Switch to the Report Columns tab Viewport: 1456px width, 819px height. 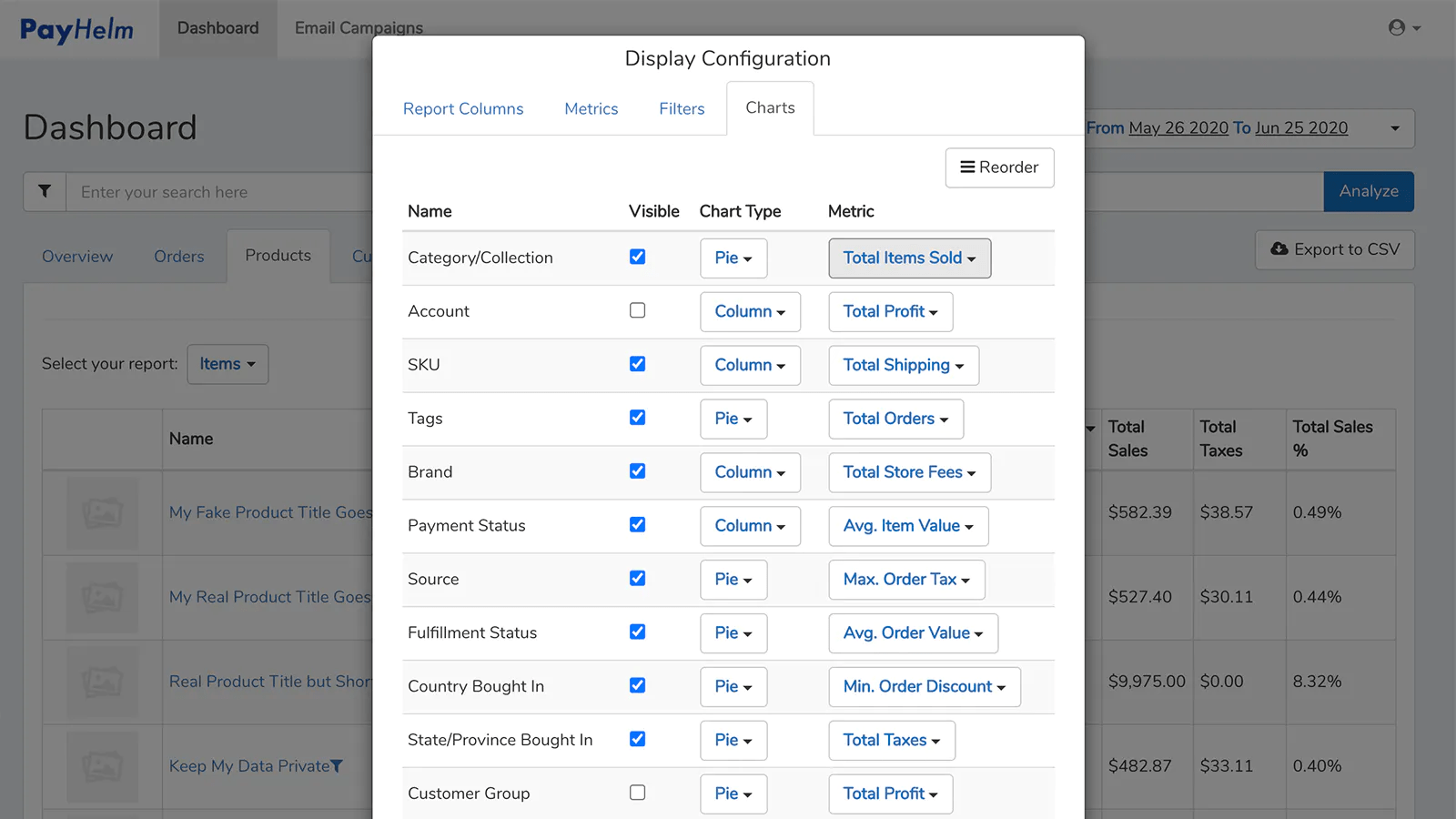(x=463, y=109)
